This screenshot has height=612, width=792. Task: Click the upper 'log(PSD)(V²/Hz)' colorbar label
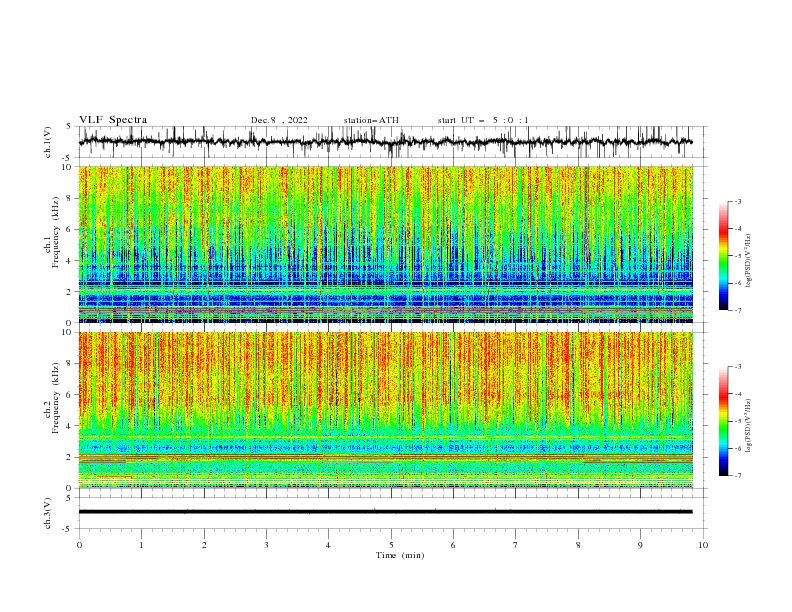(x=748, y=261)
